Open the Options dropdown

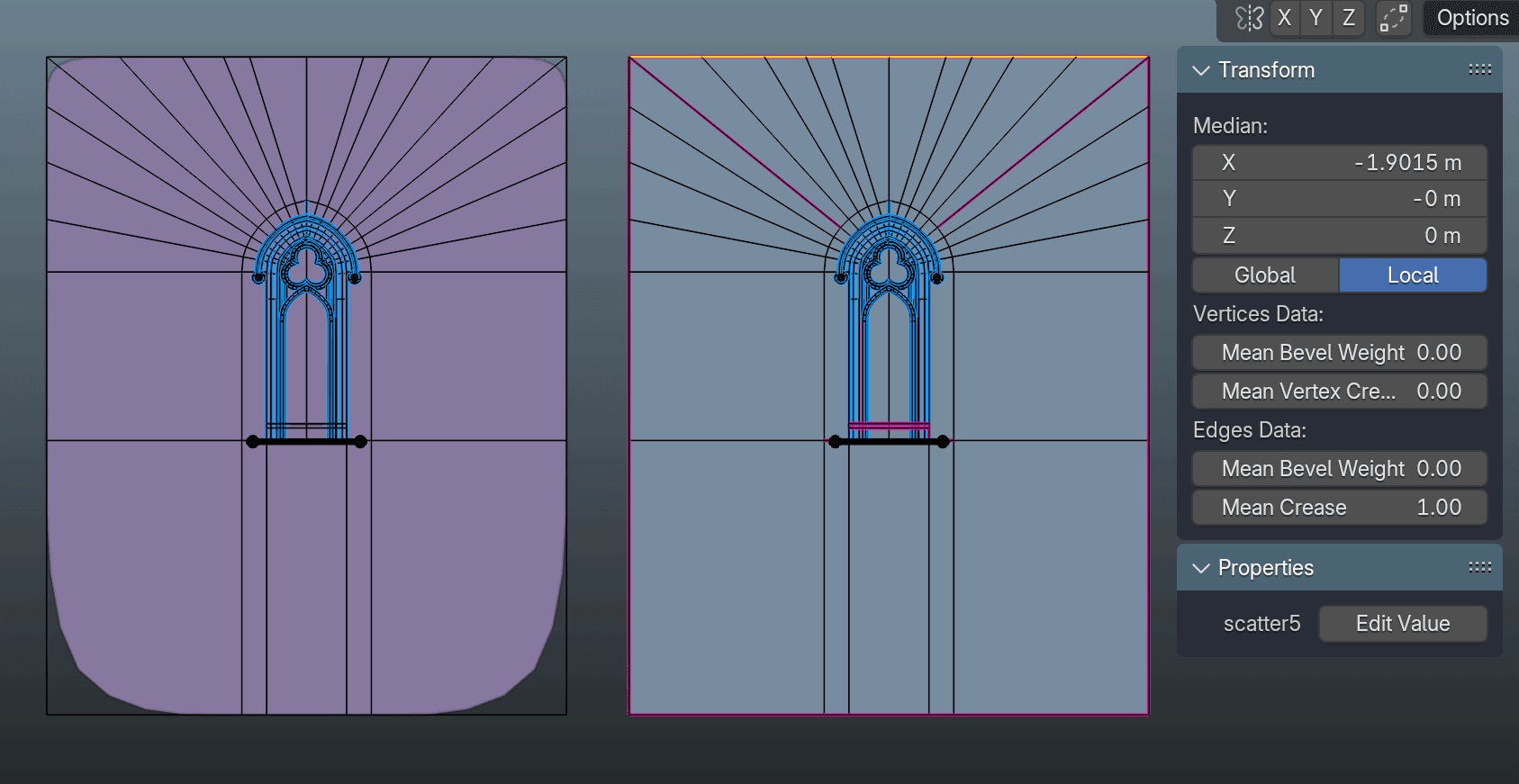click(1472, 18)
